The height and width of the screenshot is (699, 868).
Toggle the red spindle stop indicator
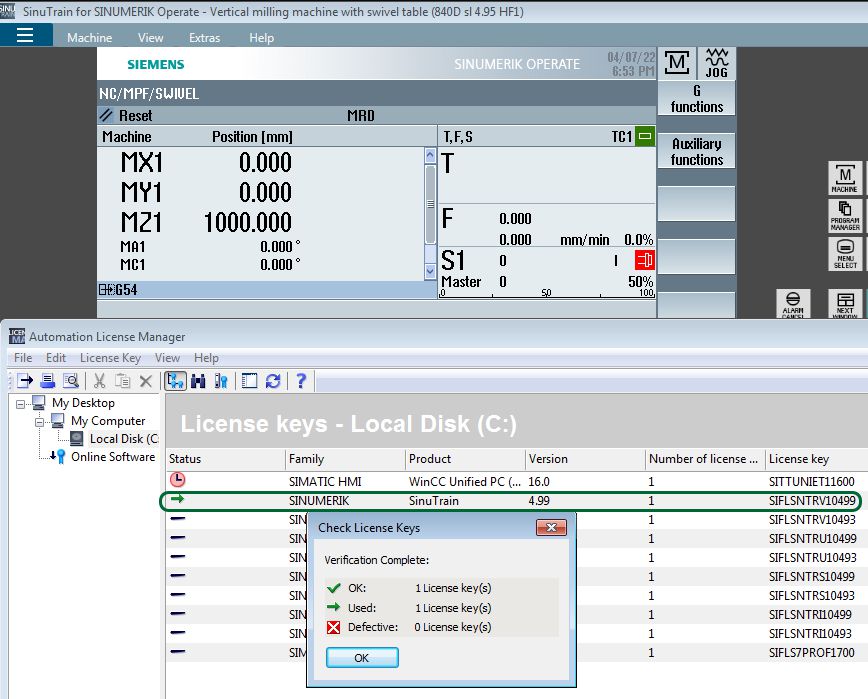click(x=644, y=260)
